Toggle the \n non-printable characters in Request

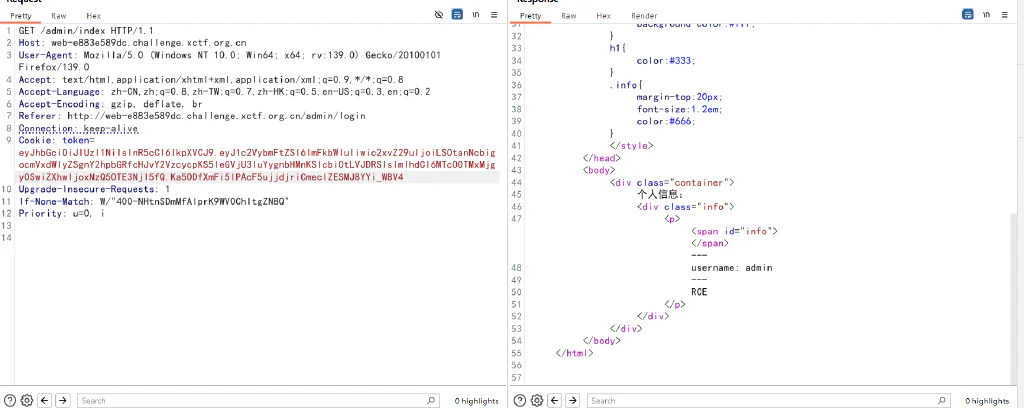tap(476, 14)
